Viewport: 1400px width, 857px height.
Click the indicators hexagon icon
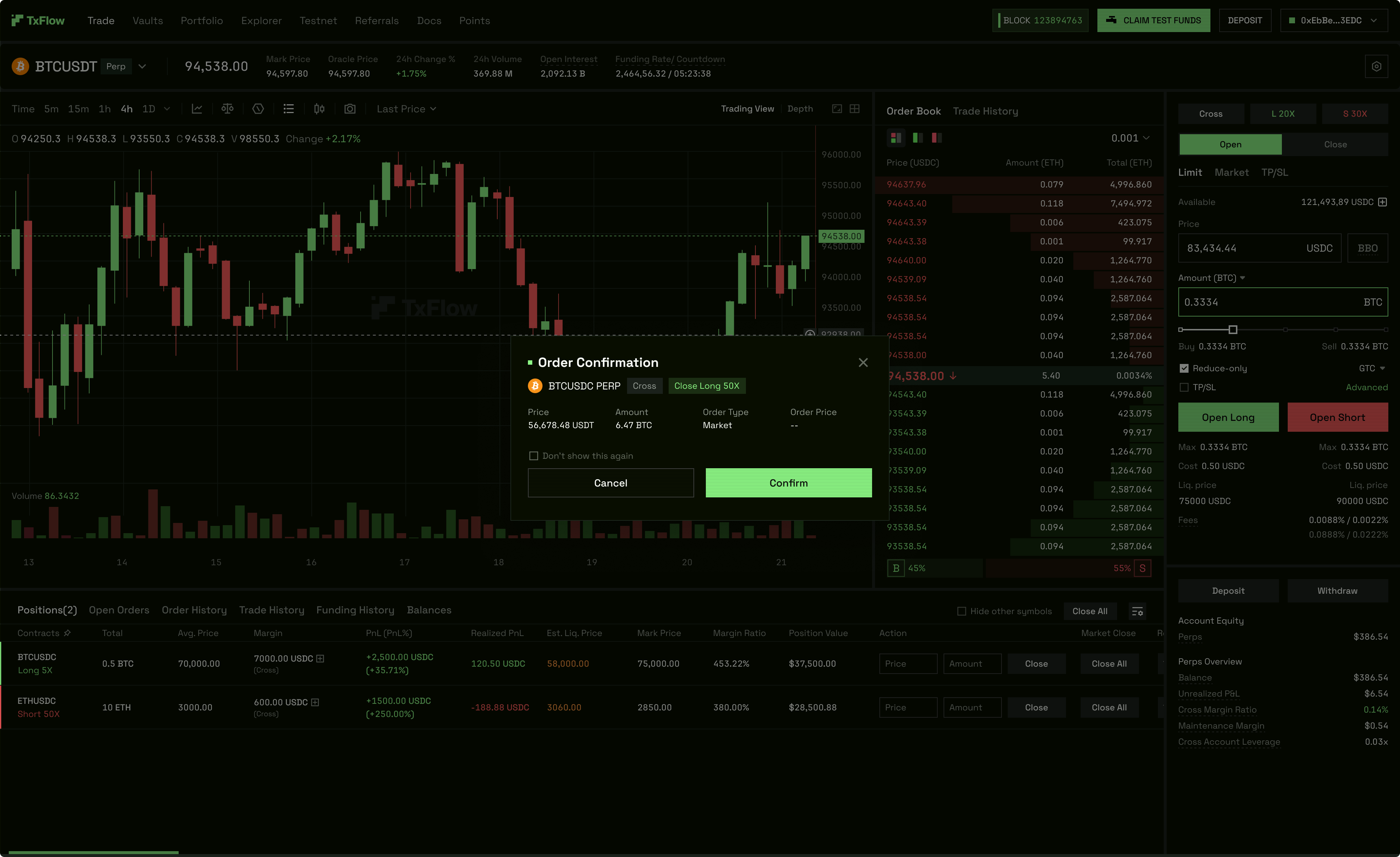tap(258, 109)
